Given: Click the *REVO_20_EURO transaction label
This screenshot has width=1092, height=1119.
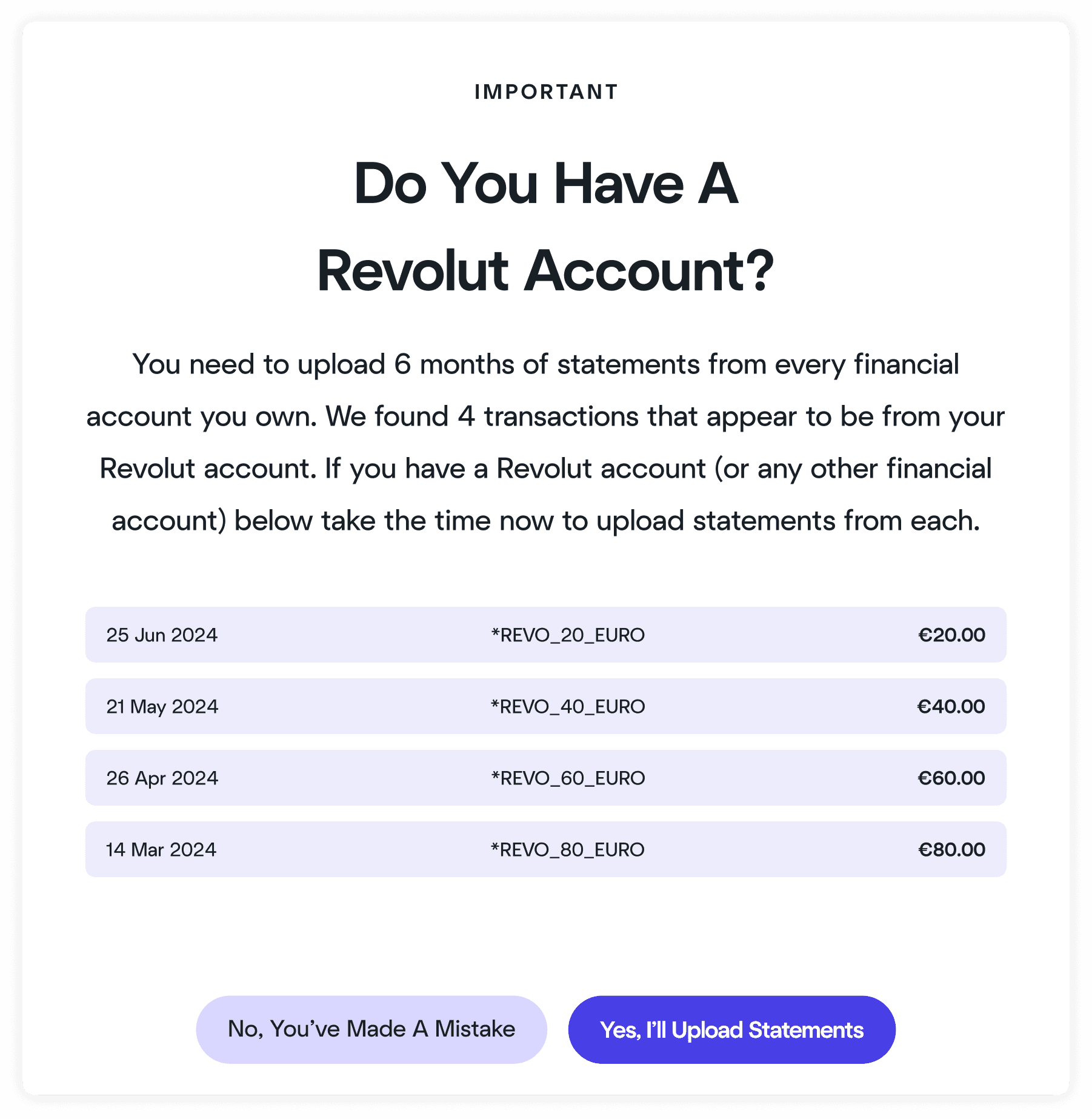Looking at the screenshot, I should click(568, 635).
